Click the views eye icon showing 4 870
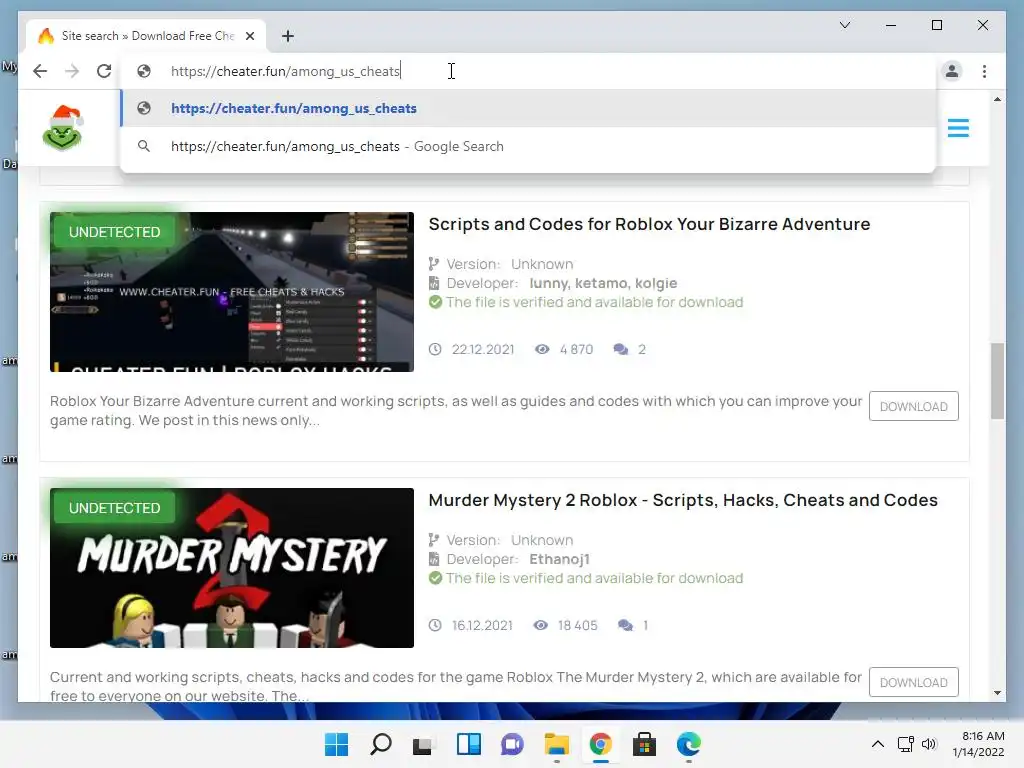 click(542, 349)
